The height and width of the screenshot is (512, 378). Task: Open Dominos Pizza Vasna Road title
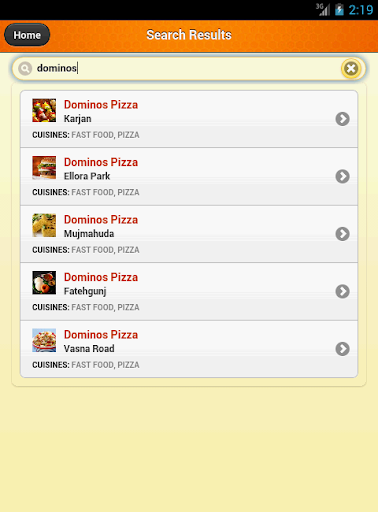(101, 335)
